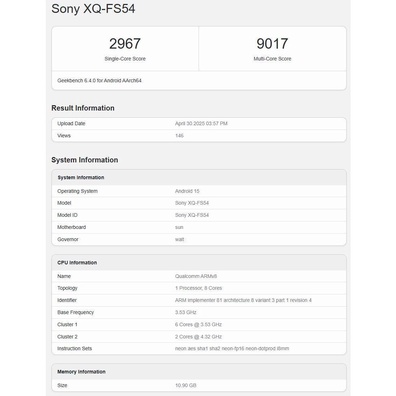Screen dimensions: 396x396
Task: Click the Model ID label
Action: pyautogui.click(x=67, y=215)
